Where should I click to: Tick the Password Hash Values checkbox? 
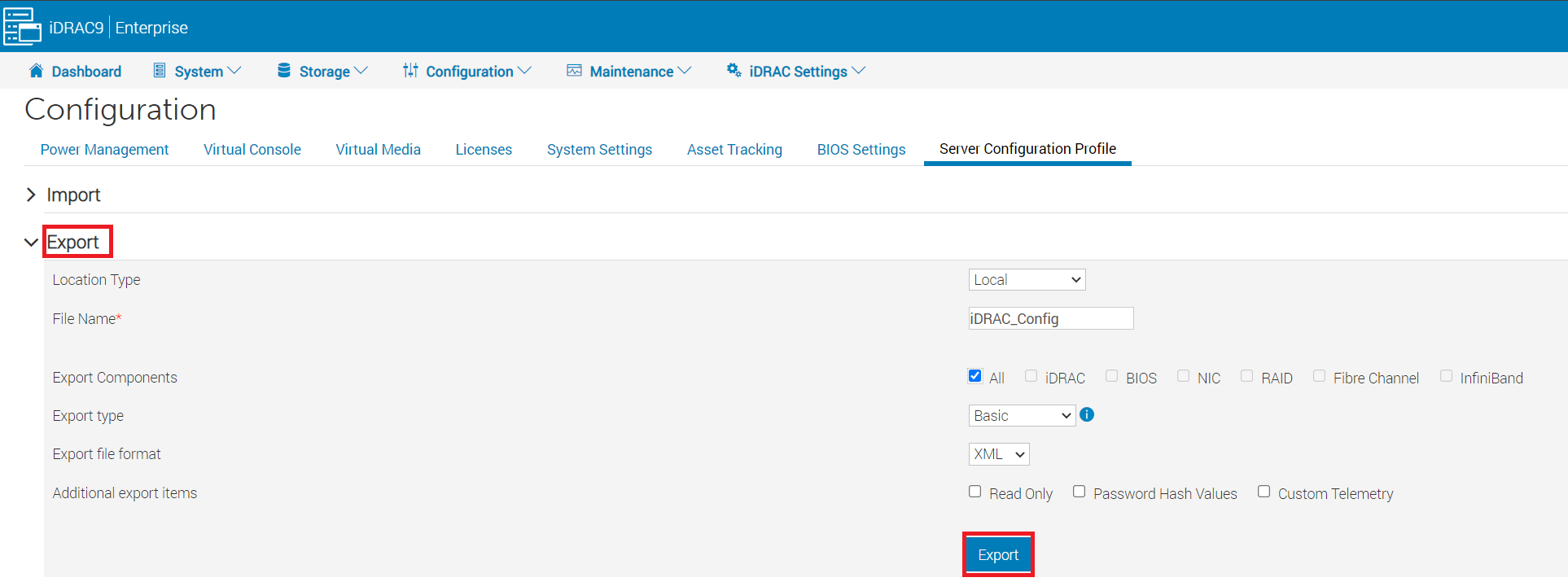[x=1079, y=492]
